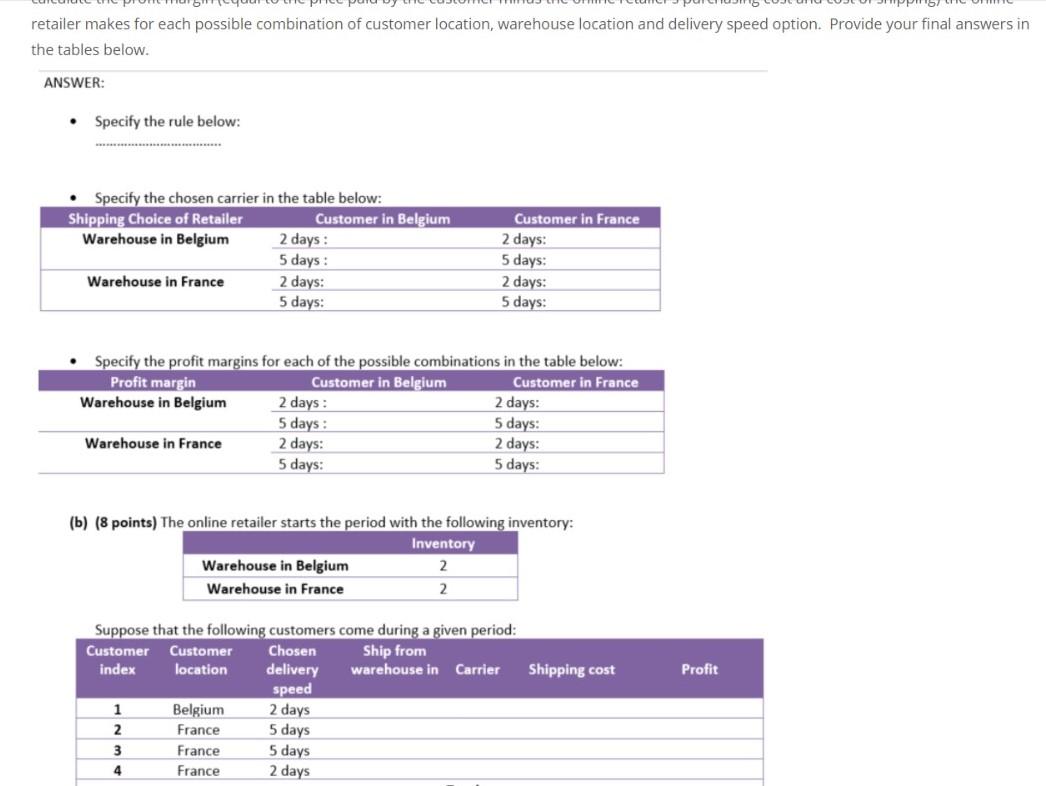Click the 'Shipping cost' column header
This screenshot has height=786, width=1046.
point(572,669)
